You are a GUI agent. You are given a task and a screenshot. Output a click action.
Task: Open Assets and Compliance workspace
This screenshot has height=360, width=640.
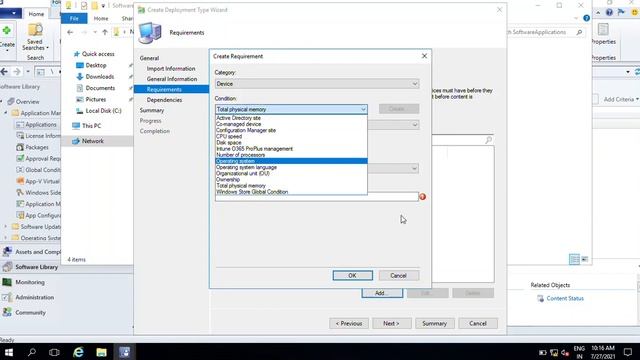tap(31, 252)
